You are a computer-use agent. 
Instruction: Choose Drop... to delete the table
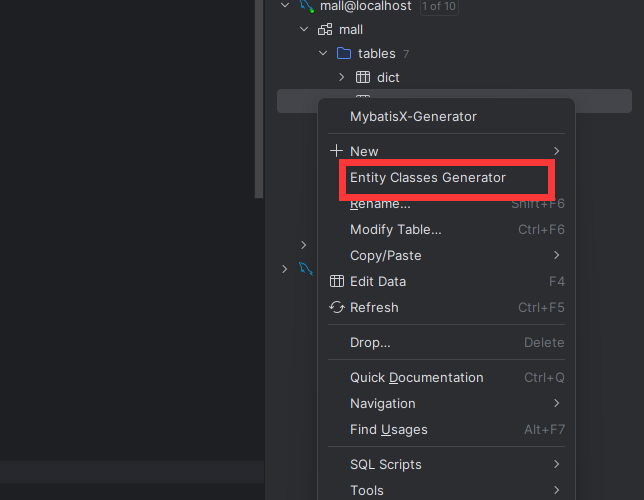tap(370, 343)
